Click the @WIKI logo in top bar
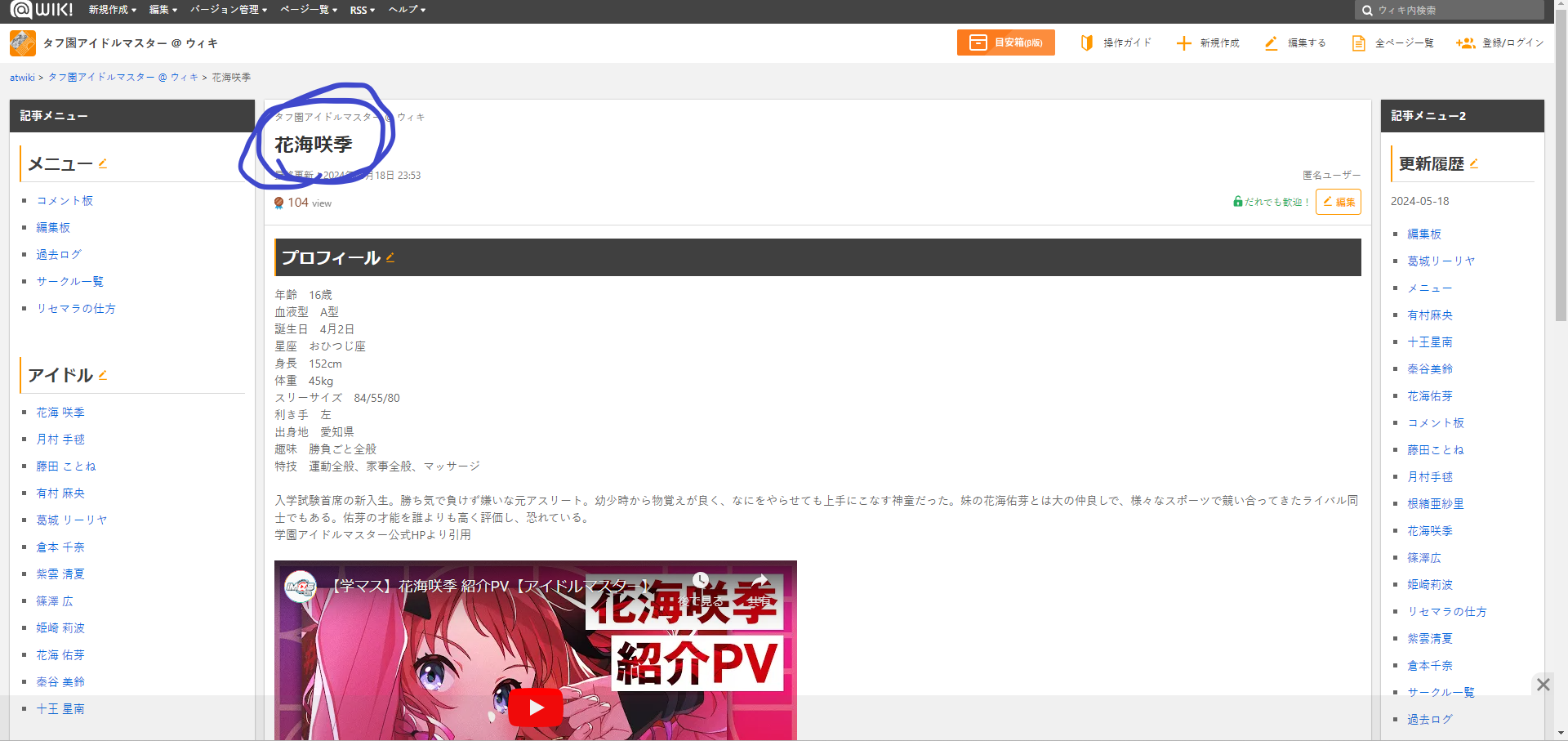 [41, 10]
